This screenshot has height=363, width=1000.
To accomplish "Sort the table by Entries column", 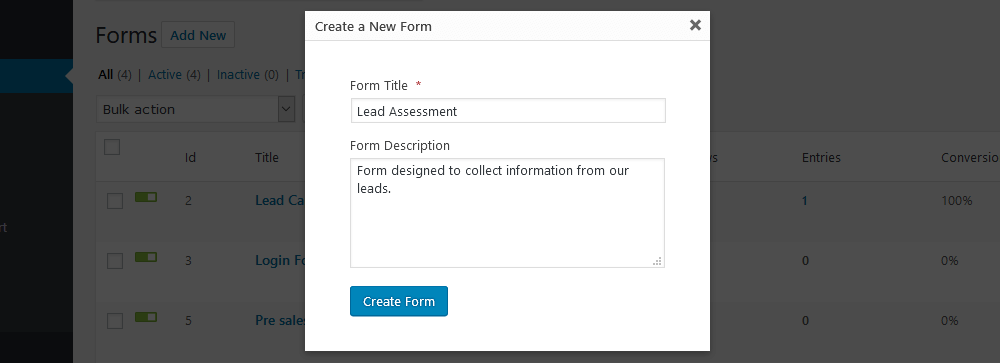I will pos(821,158).
